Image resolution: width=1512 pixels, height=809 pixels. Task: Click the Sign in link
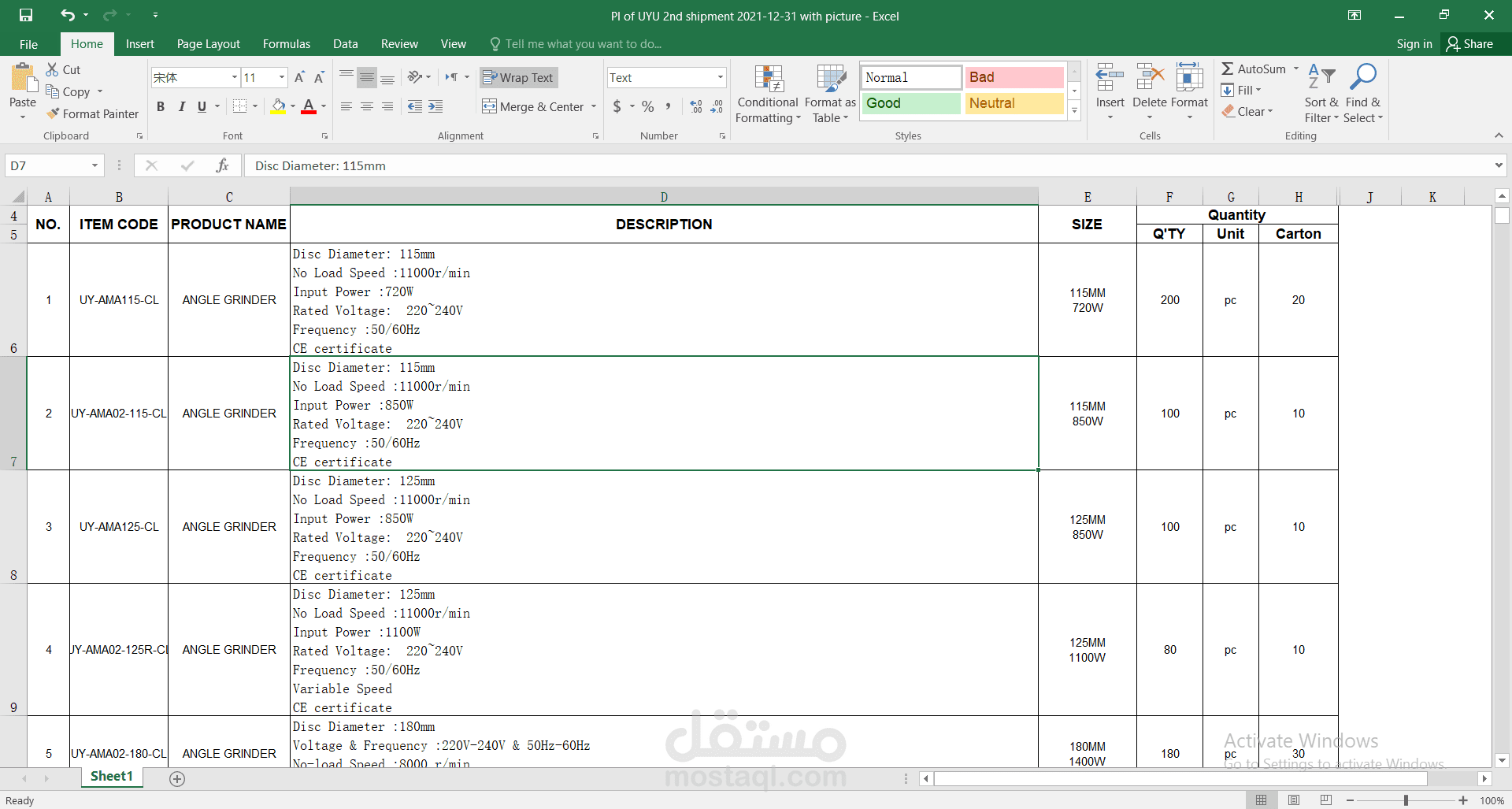[x=1414, y=44]
